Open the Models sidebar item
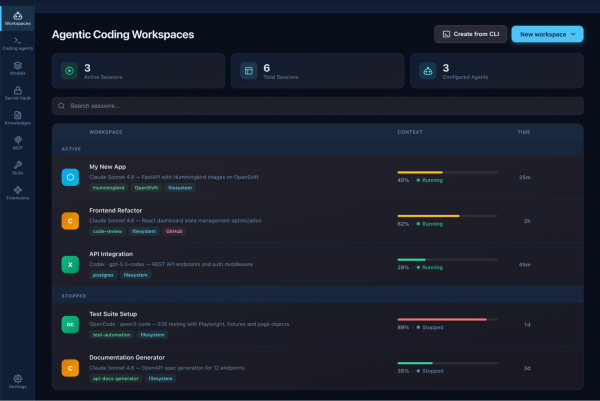 18,68
